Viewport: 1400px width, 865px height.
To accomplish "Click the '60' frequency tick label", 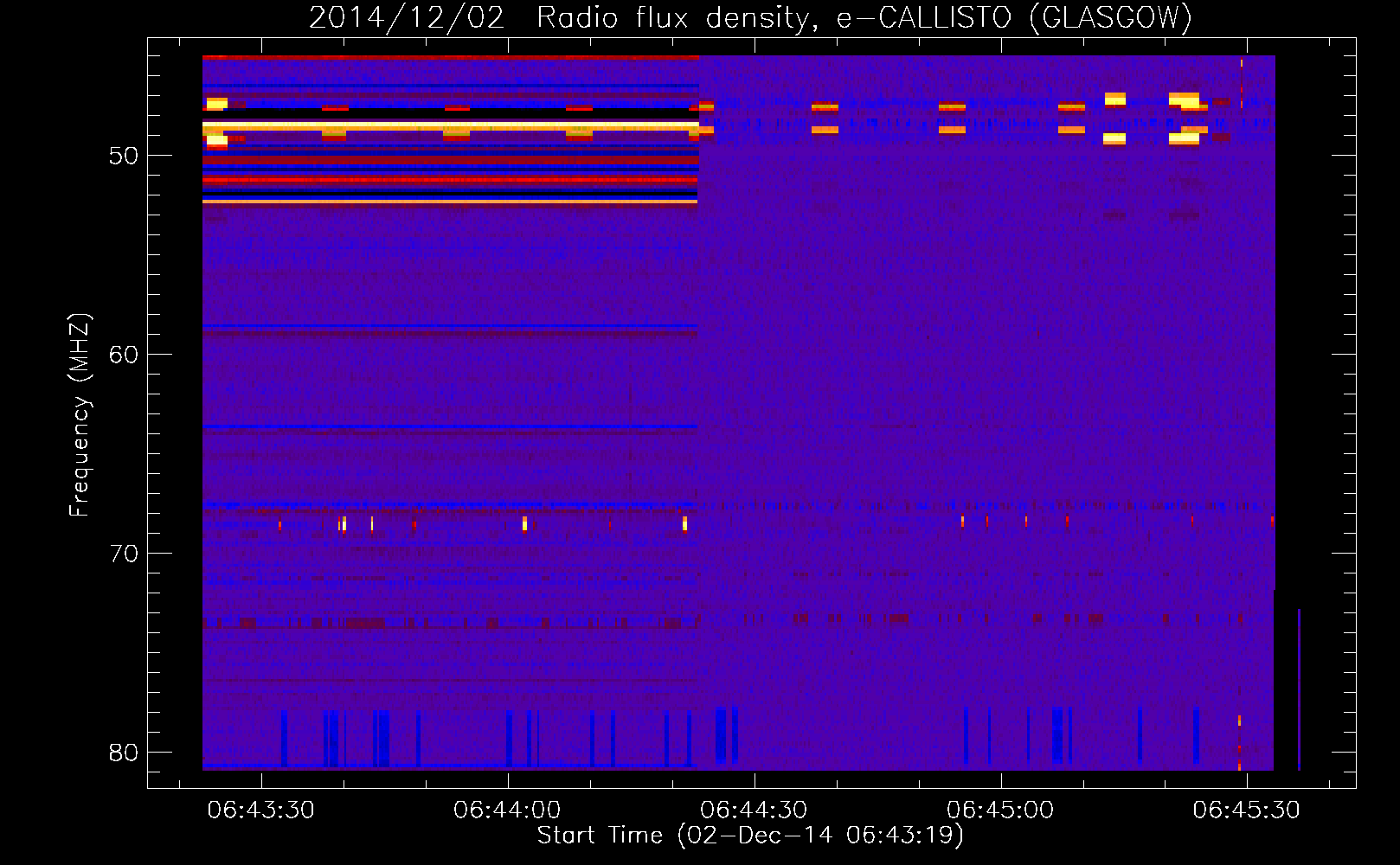I will point(124,356).
